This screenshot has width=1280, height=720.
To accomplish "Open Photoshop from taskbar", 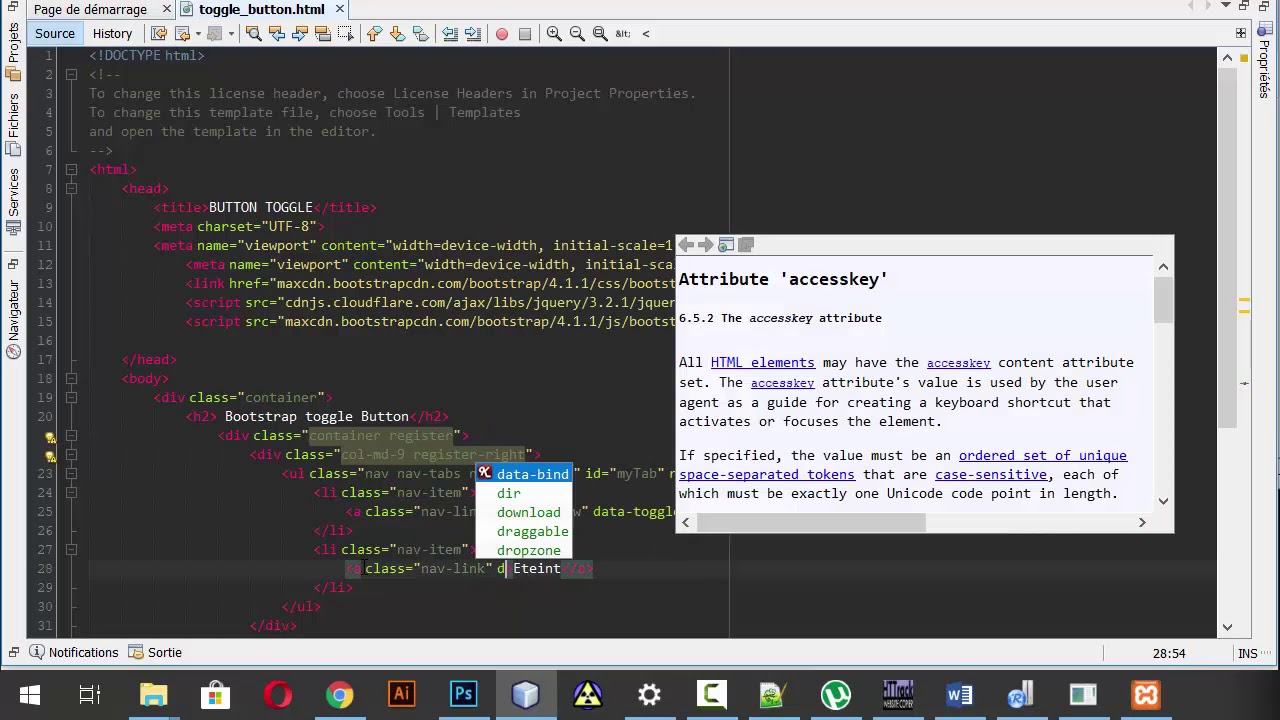I will (464, 695).
